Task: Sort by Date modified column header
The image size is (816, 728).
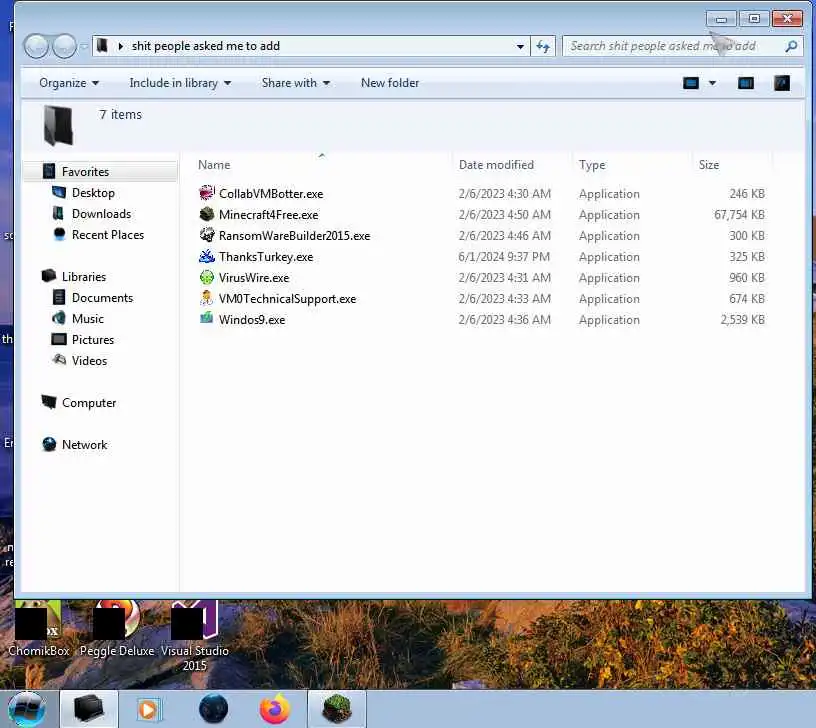Action: pyautogui.click(x=496, y=165)
